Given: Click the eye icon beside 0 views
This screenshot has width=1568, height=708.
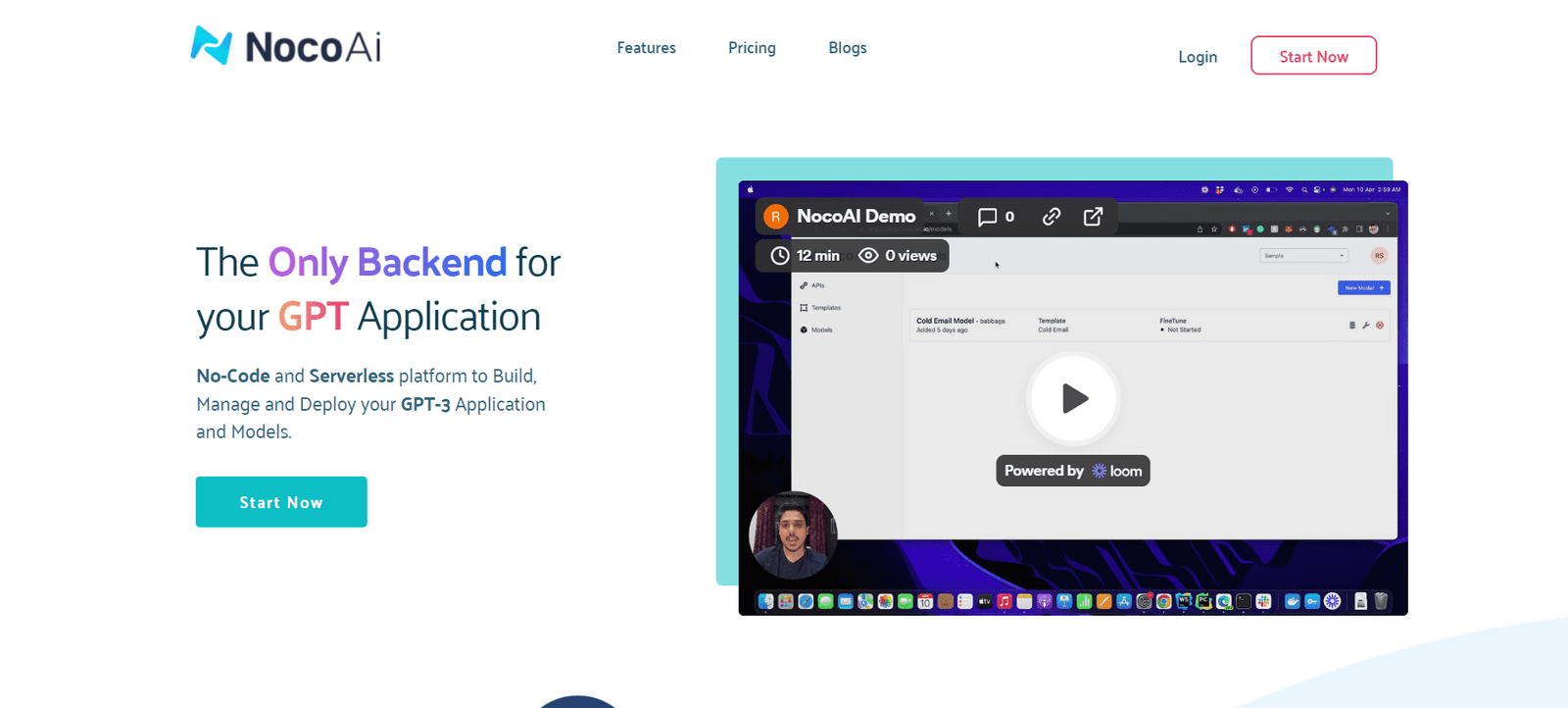Looking at the screenshot, I should 868,256.
